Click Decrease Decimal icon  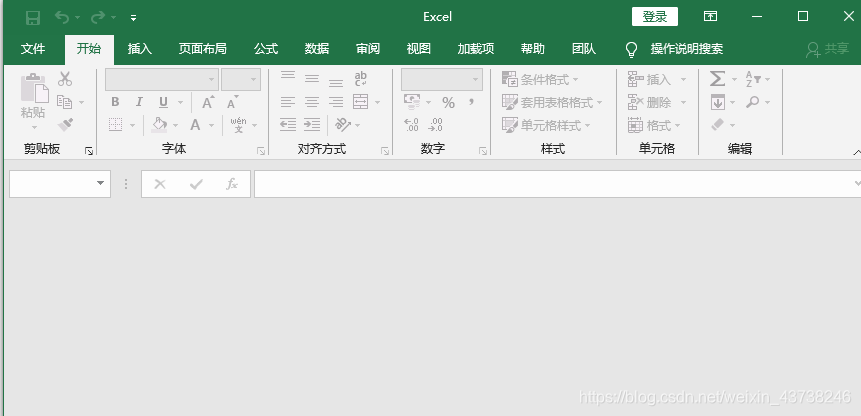(435, 125)
